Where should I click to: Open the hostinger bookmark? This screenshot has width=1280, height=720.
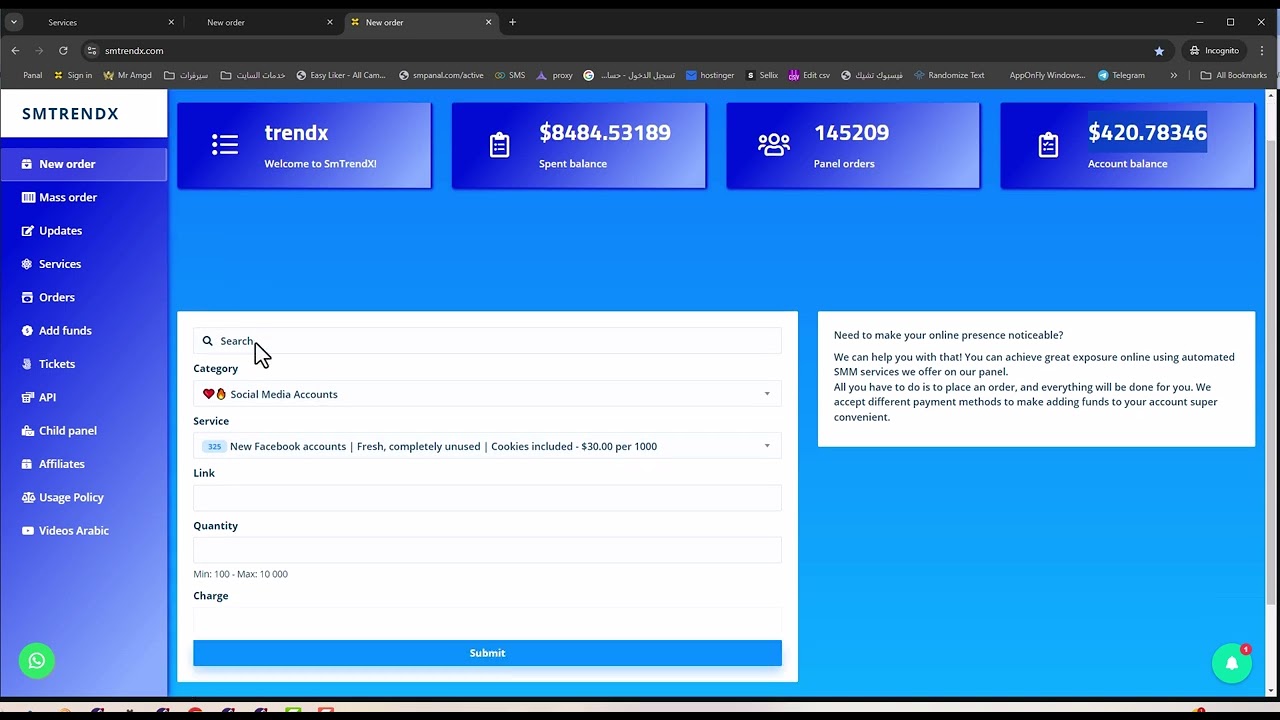[710, 75]
